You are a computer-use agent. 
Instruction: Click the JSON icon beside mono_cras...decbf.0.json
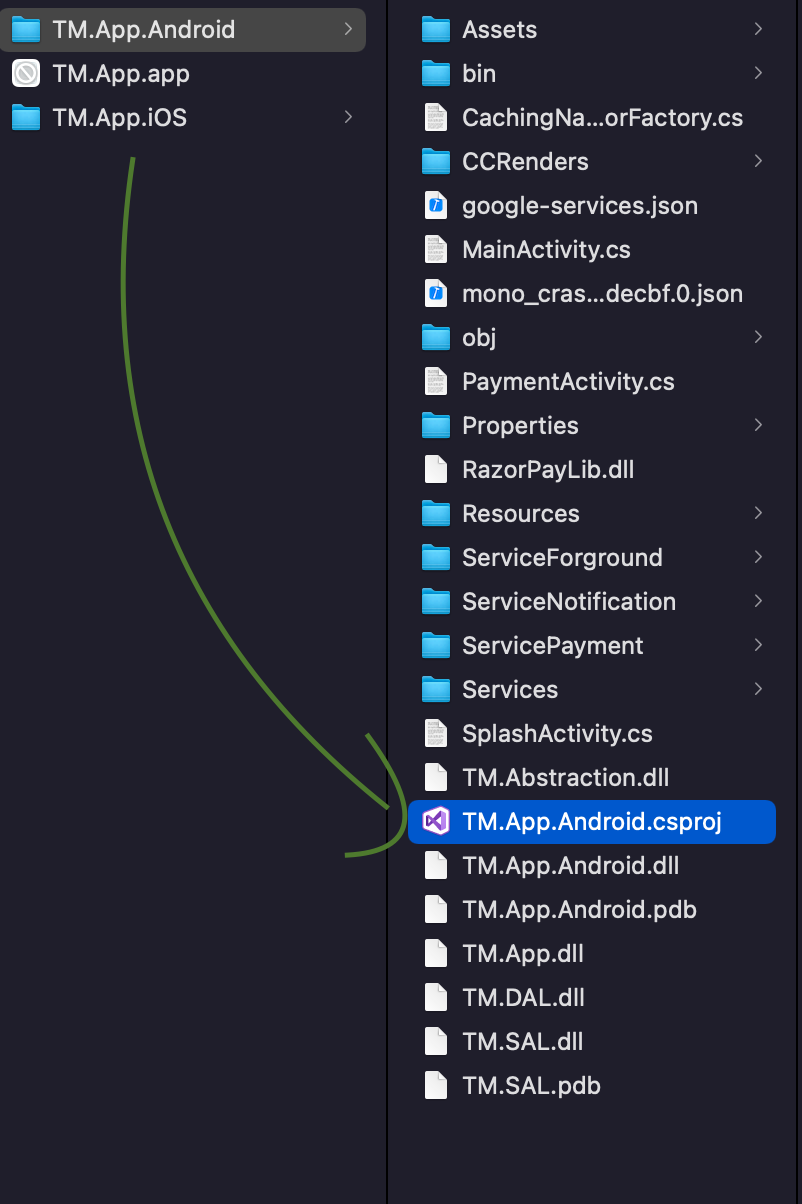click(435, 293)
